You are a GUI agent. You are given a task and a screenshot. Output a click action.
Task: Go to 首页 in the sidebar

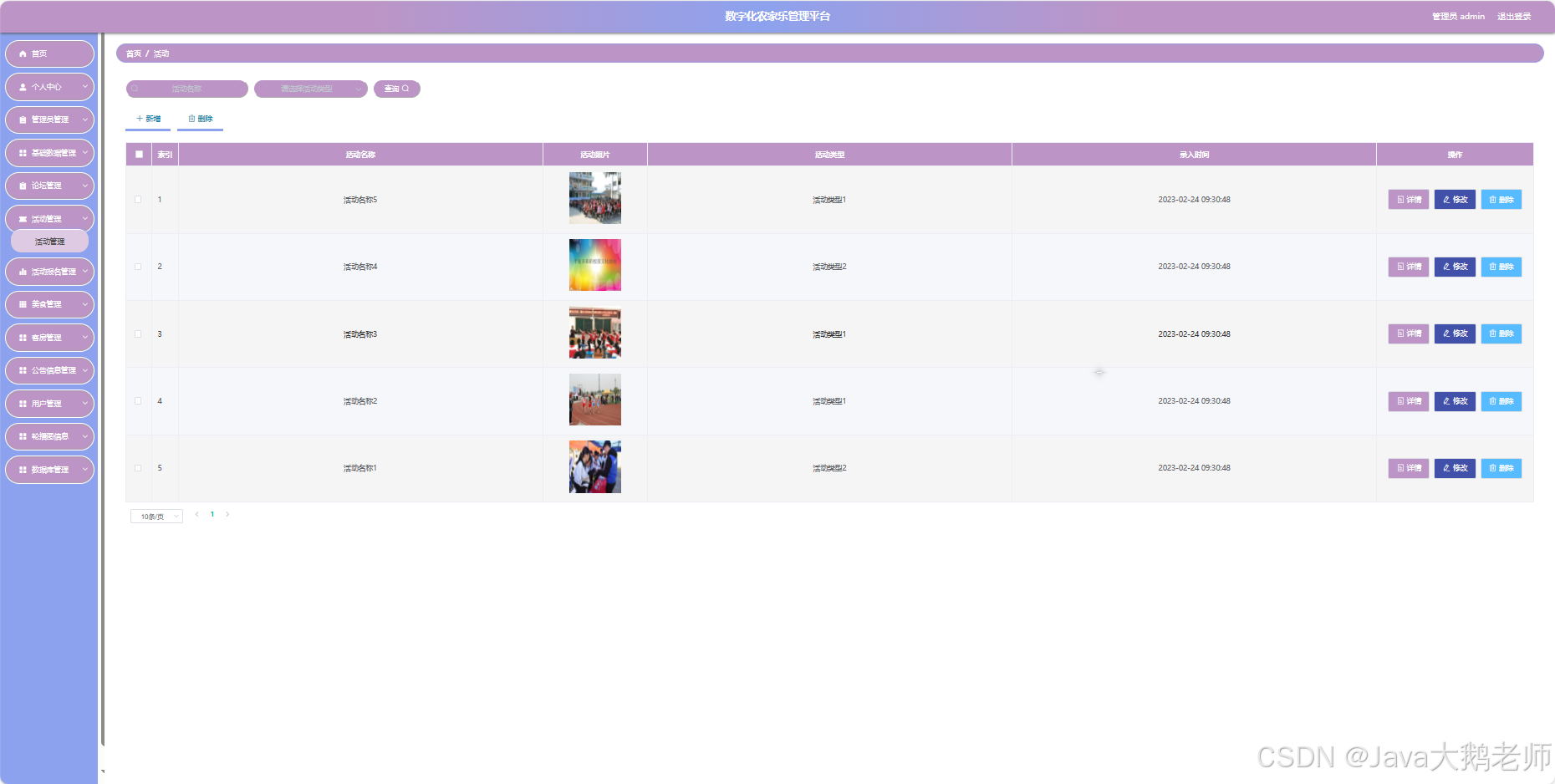click(49, 53)
